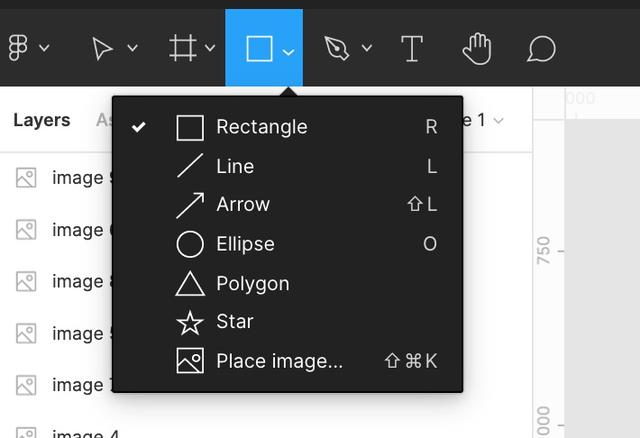
Task: Select the Pen tool icon
Action: (x=337, y=48)
